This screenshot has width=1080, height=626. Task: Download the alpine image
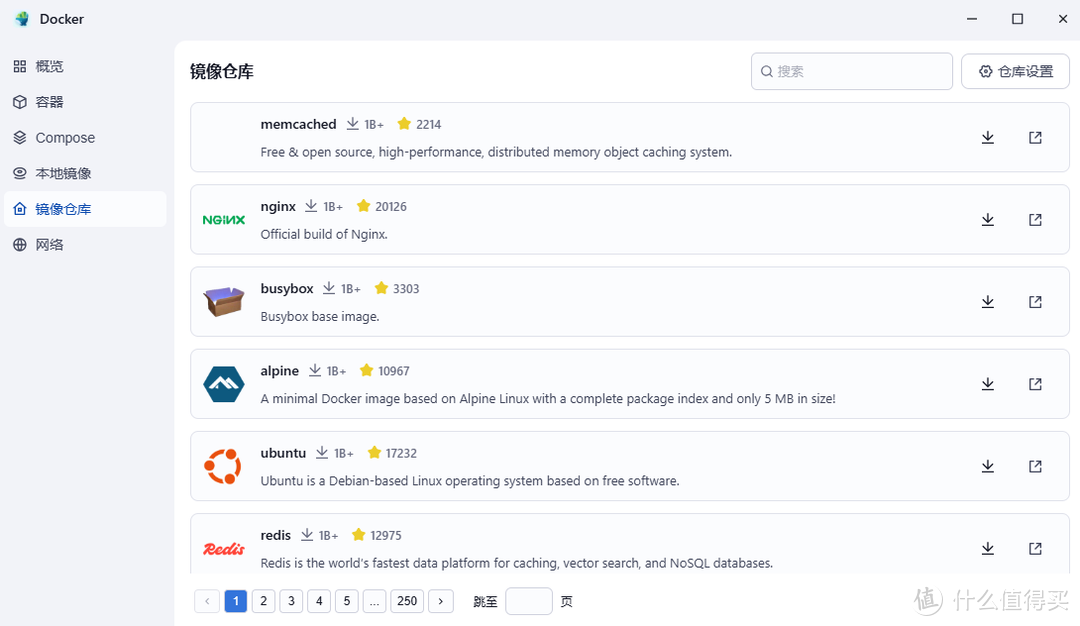(x=988, y=384)
